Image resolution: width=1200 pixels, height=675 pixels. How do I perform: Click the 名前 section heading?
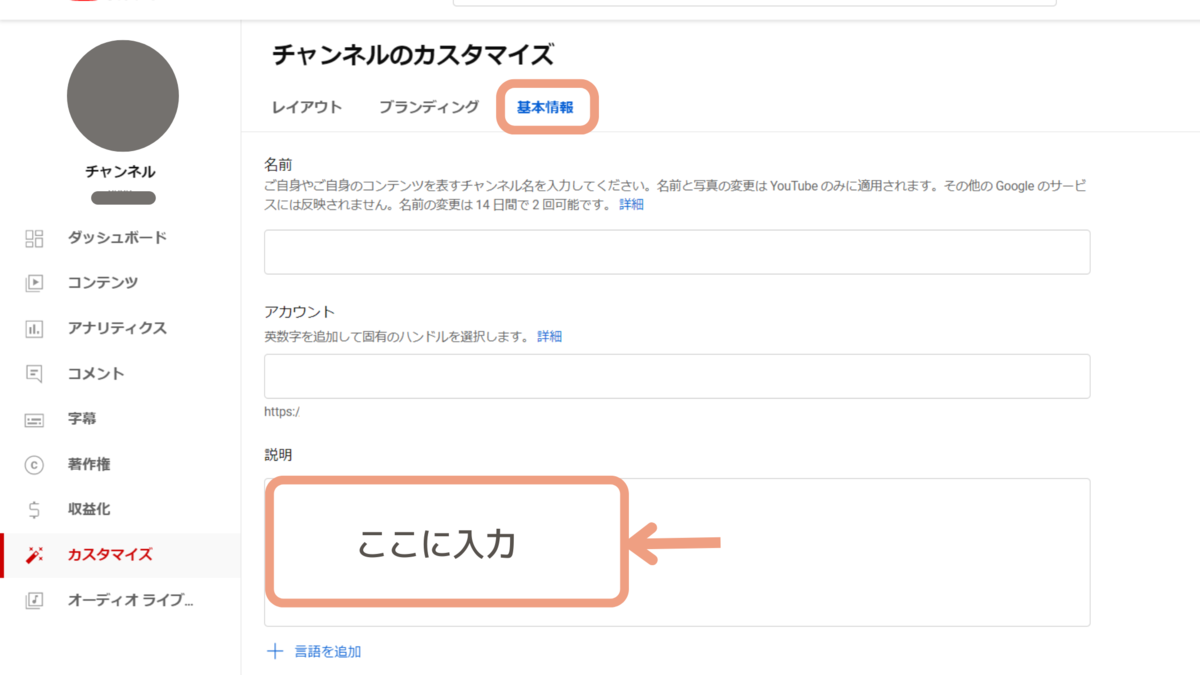(277, 163)
